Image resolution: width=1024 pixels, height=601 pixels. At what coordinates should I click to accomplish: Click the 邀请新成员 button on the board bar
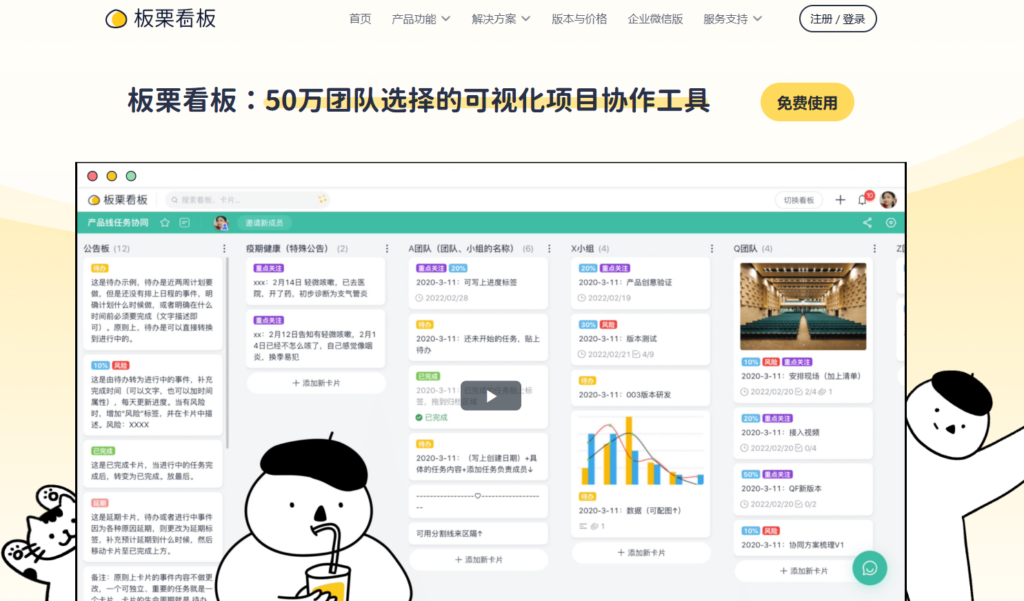[x=263, y=221]
